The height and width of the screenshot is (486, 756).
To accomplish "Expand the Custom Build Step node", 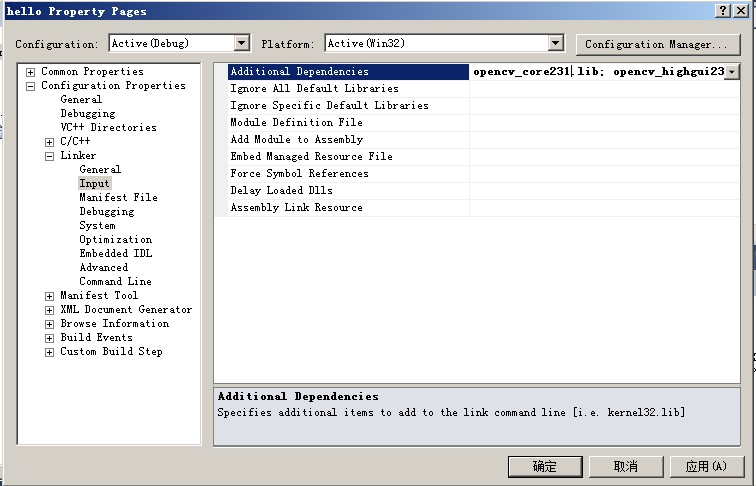I will (x=49, y=352).
